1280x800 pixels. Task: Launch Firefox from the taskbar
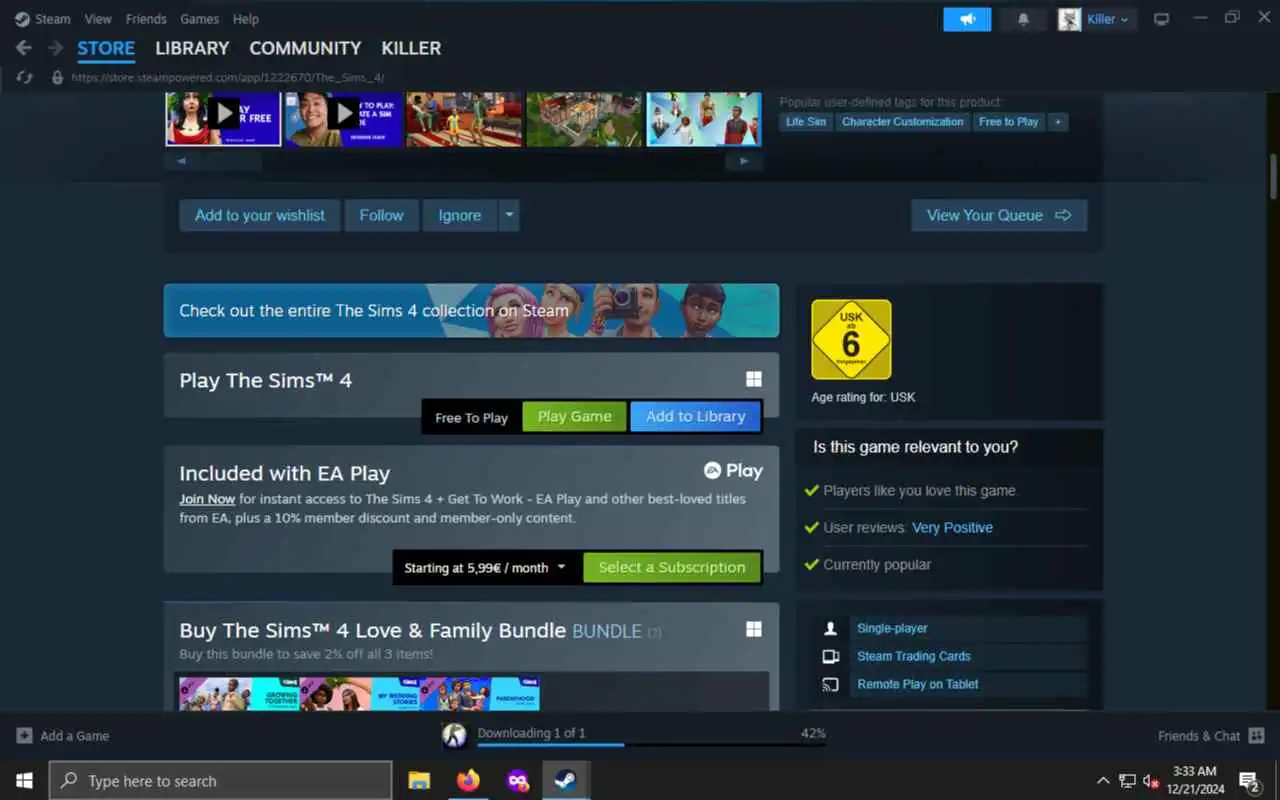468,781
